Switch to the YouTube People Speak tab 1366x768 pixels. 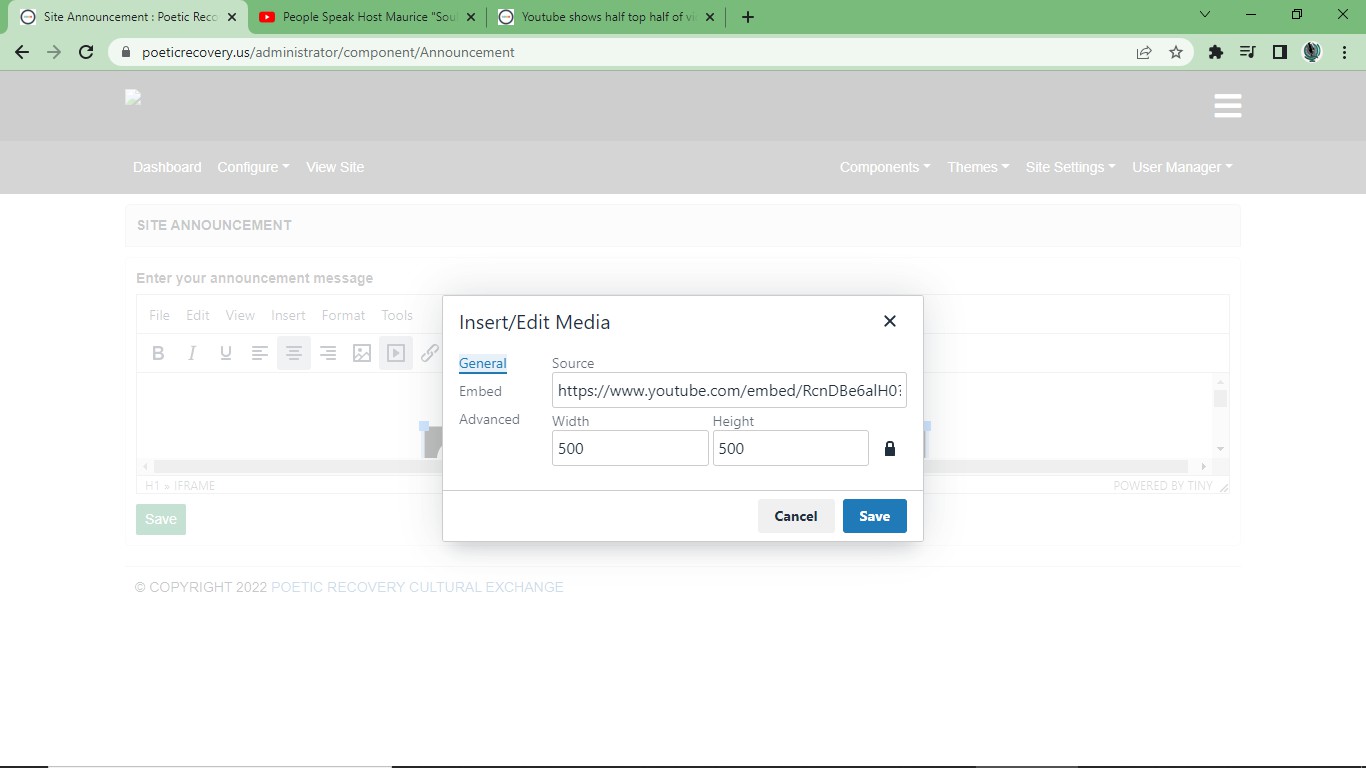[369, 17]
